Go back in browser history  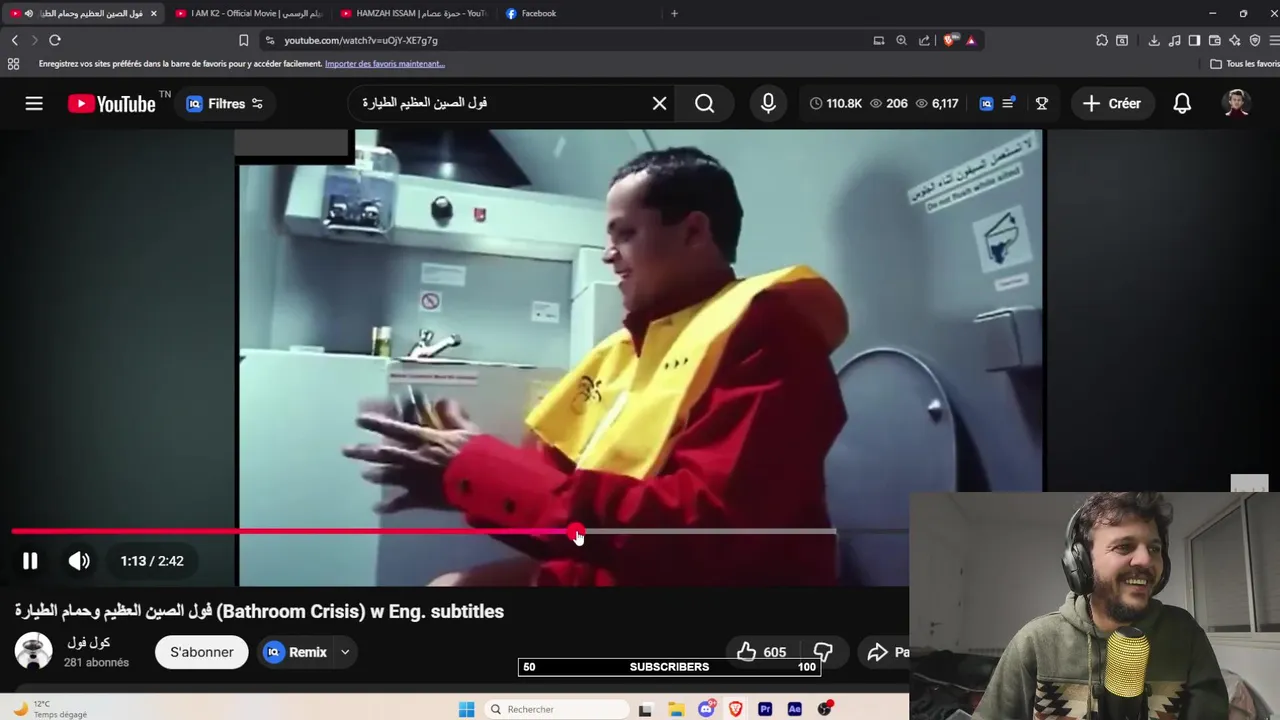14,40
